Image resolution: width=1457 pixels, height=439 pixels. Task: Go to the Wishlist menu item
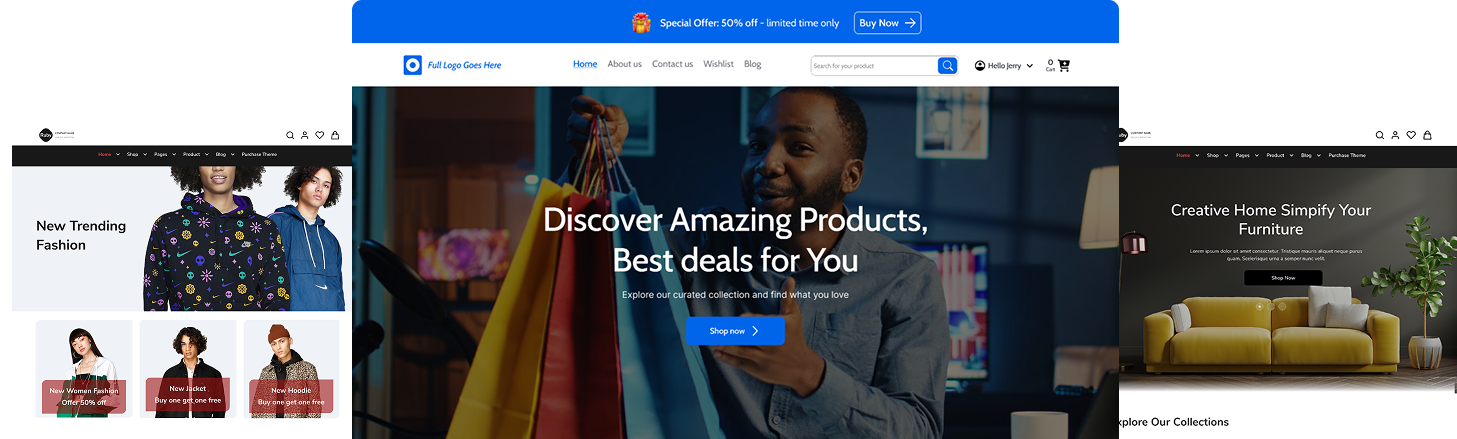point(718,64)
